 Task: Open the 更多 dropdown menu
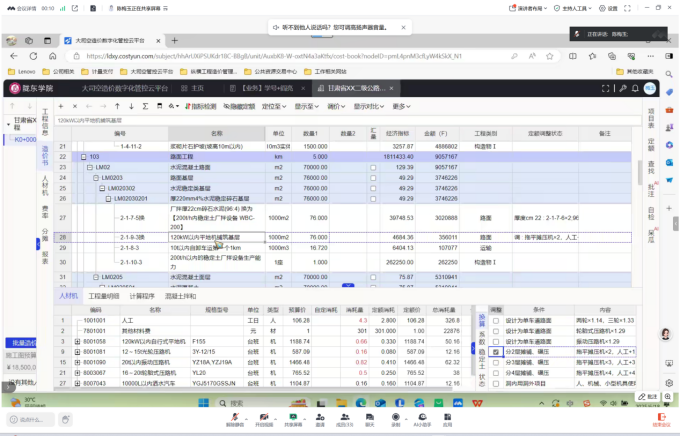(x=401, y=106)
